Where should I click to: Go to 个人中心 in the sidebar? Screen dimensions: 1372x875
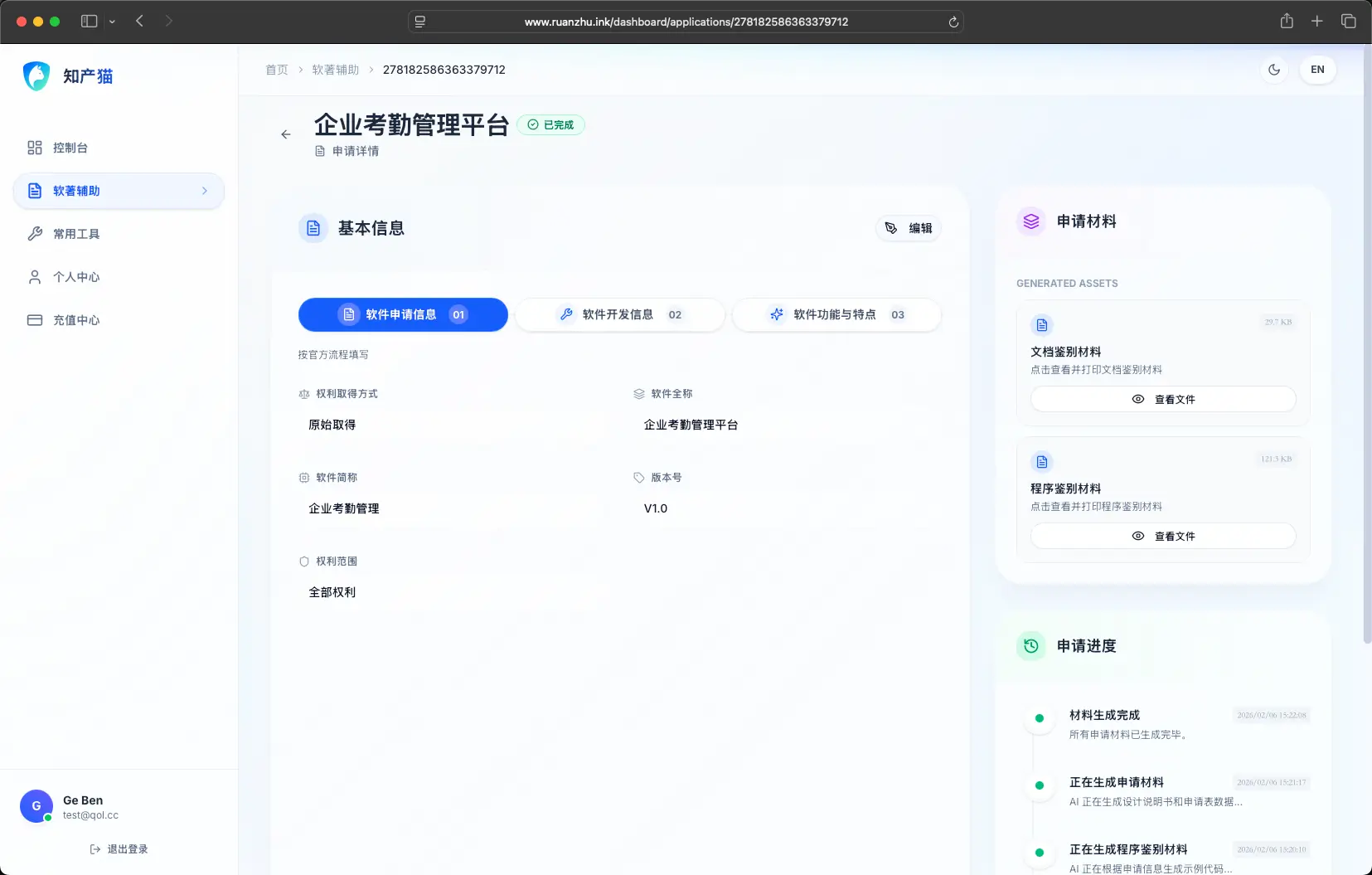click(75, 277)
